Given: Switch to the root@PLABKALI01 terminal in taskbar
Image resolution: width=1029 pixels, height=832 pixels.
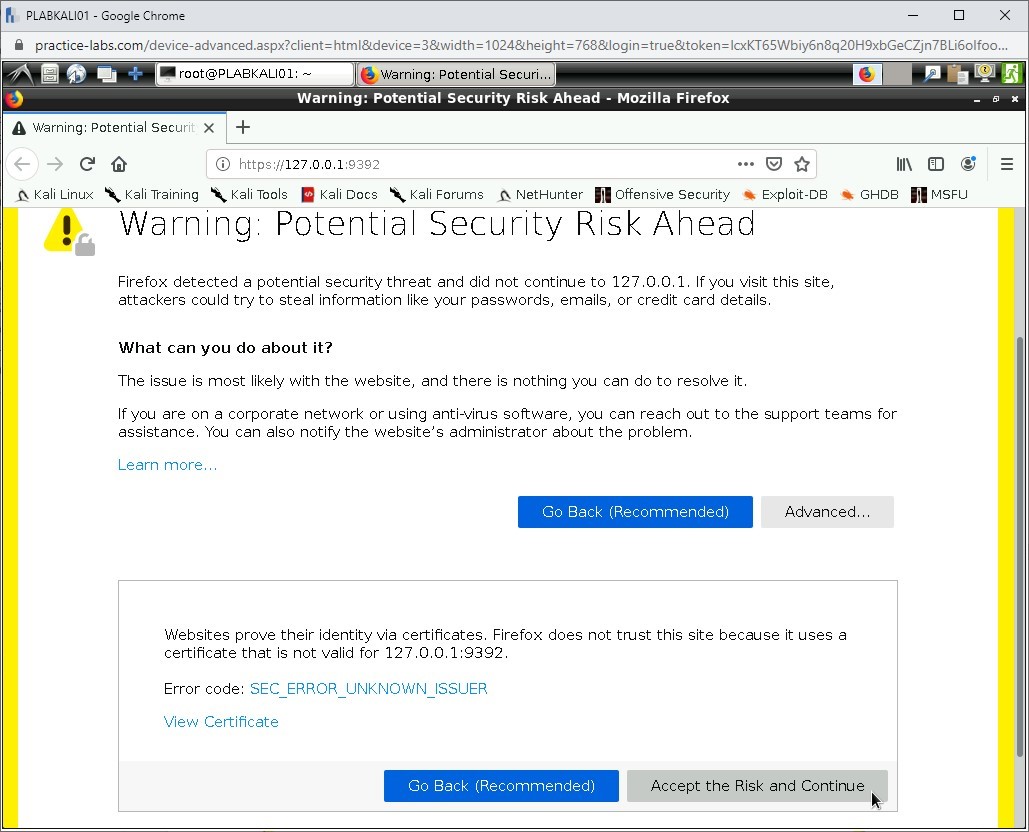Looking at the screenshot, I should [x=254, y=74].
